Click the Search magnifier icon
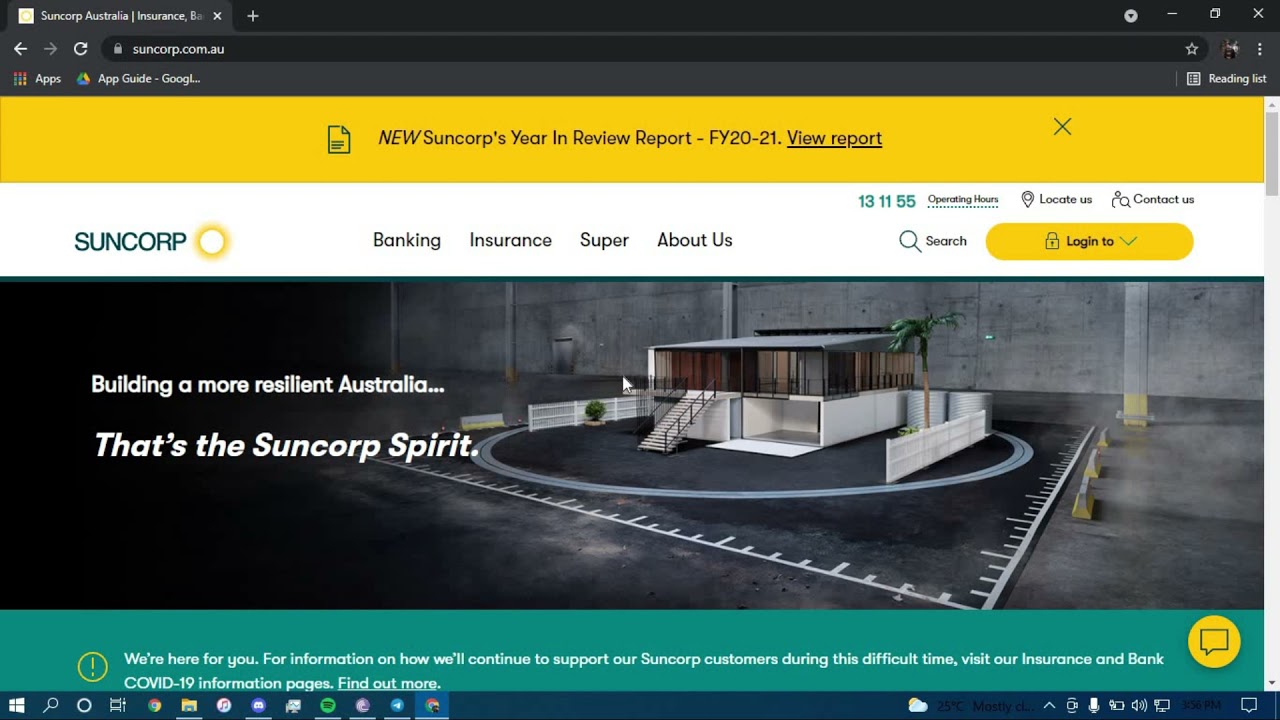Viewport: 1280px width, 720px height. 910,241
